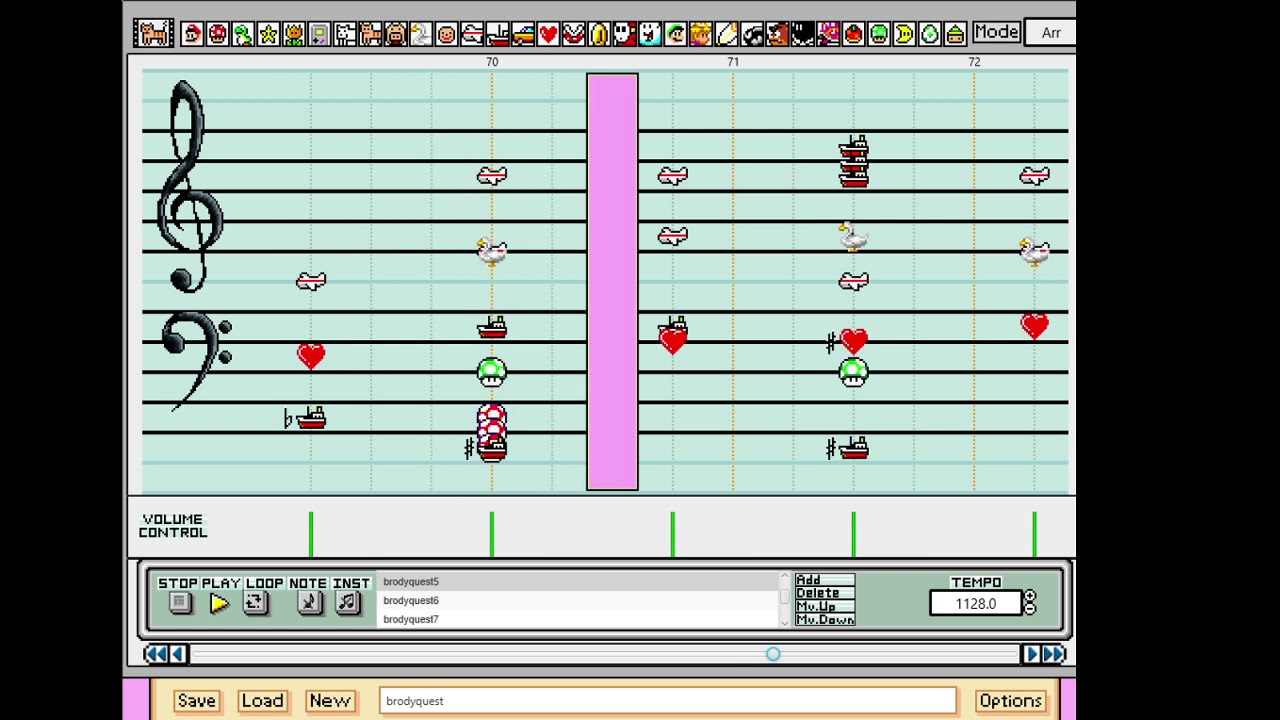
Task: Move song down with Mv.Down
Action: coord(825,620)
